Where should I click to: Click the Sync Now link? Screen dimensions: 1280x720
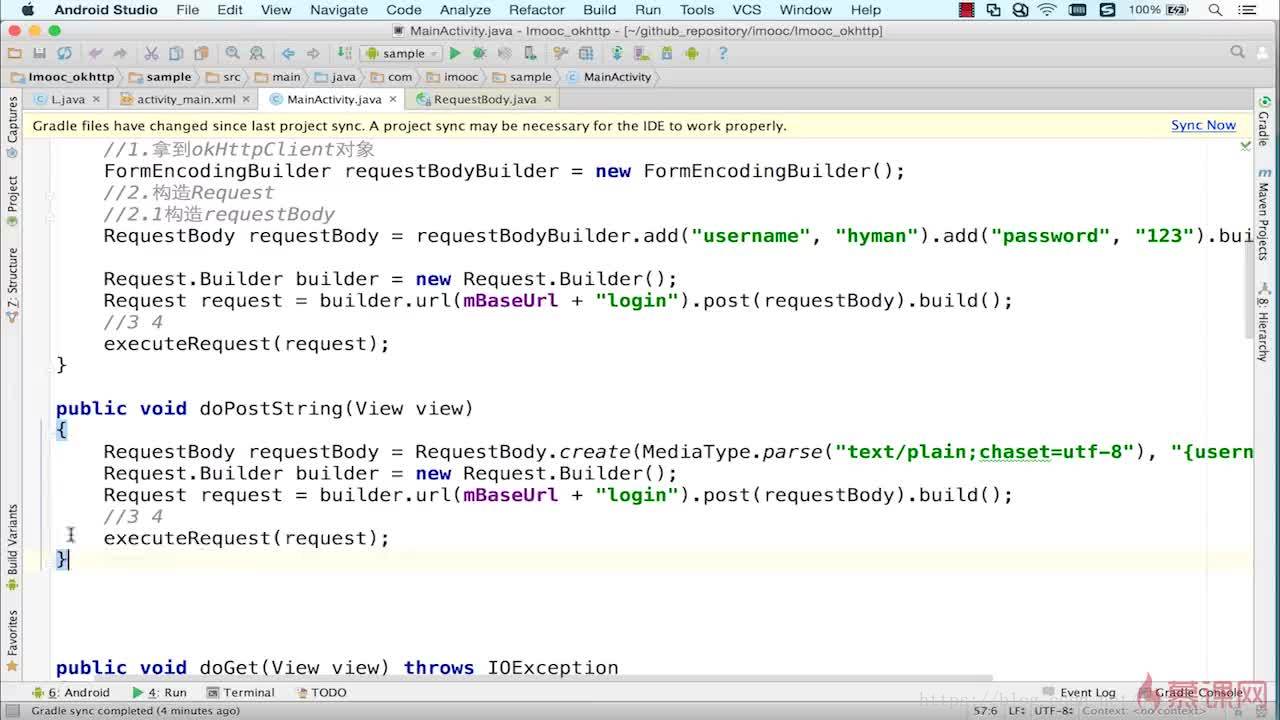1203,125
